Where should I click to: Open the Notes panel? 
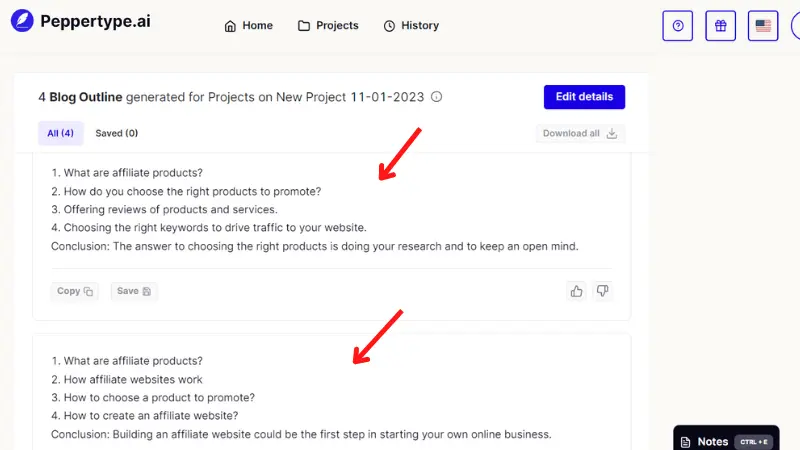pos(726,441)
